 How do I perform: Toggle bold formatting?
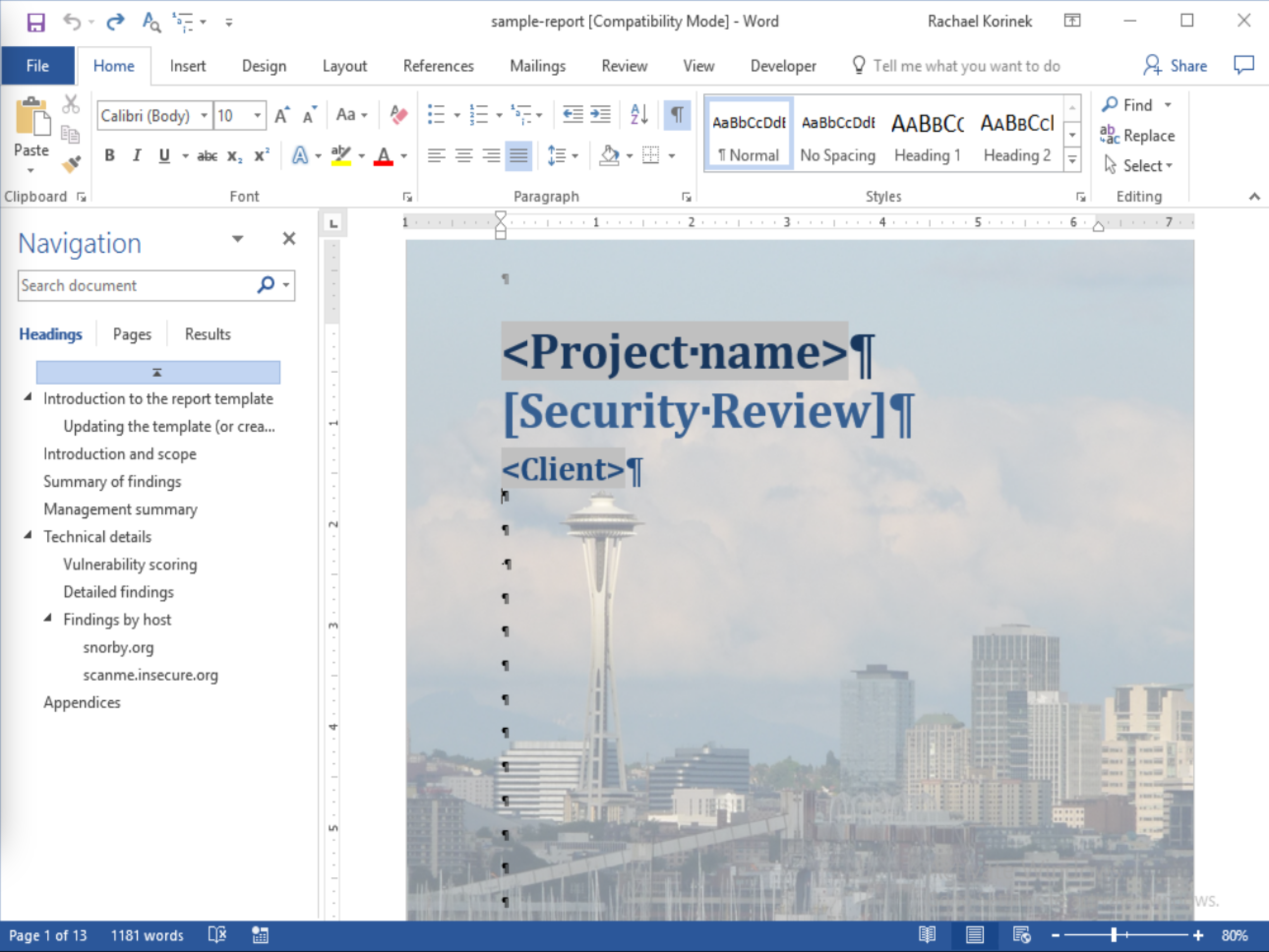coord(110,155)
